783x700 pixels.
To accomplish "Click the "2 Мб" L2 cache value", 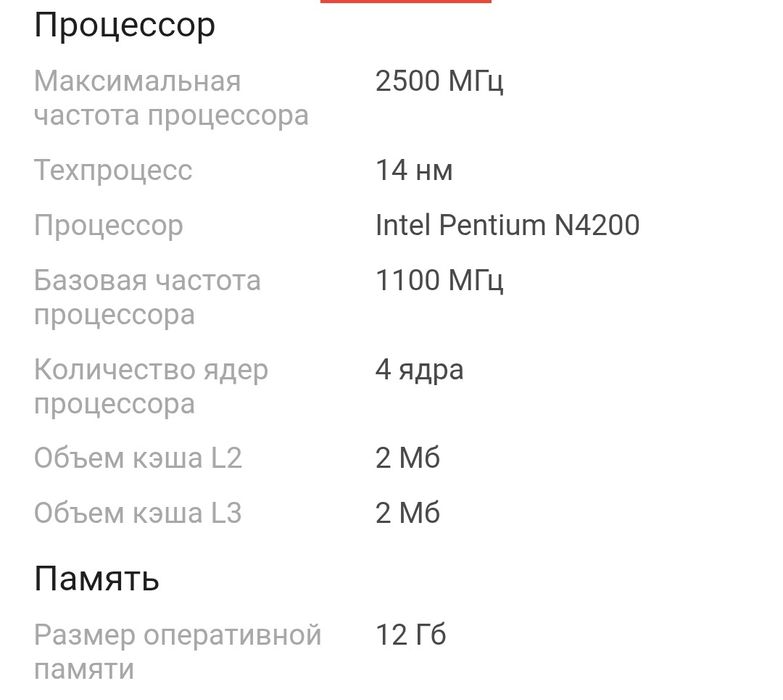I will (407, 459).
